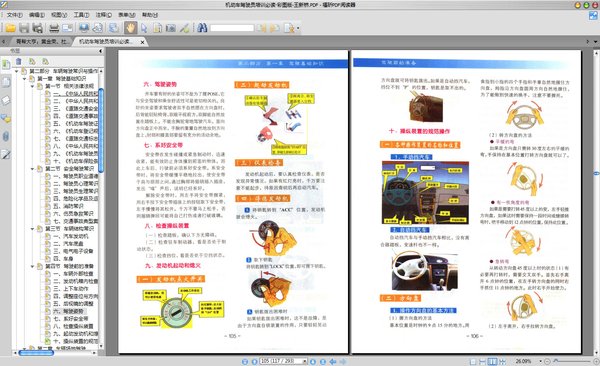Screen dimensions: 600x366
Task: Select the Hand tool
Action: [x=130, y=28]
